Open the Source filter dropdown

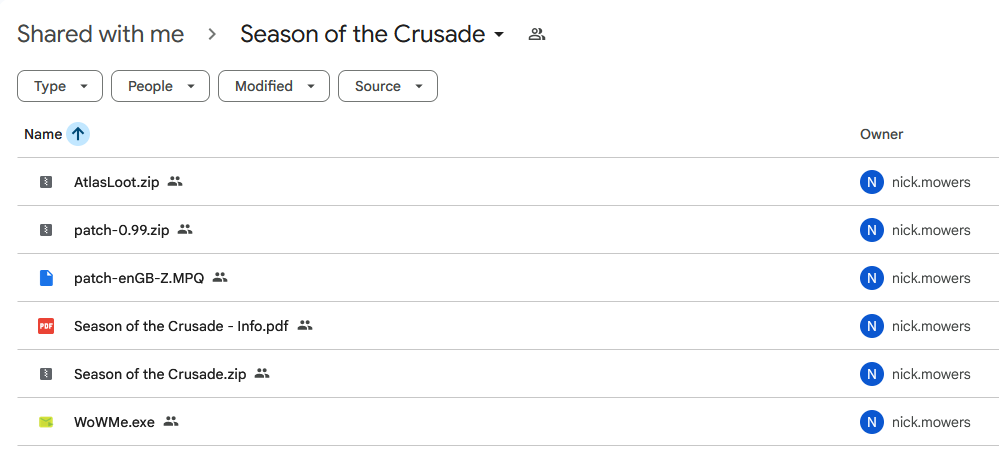[388, 86]
